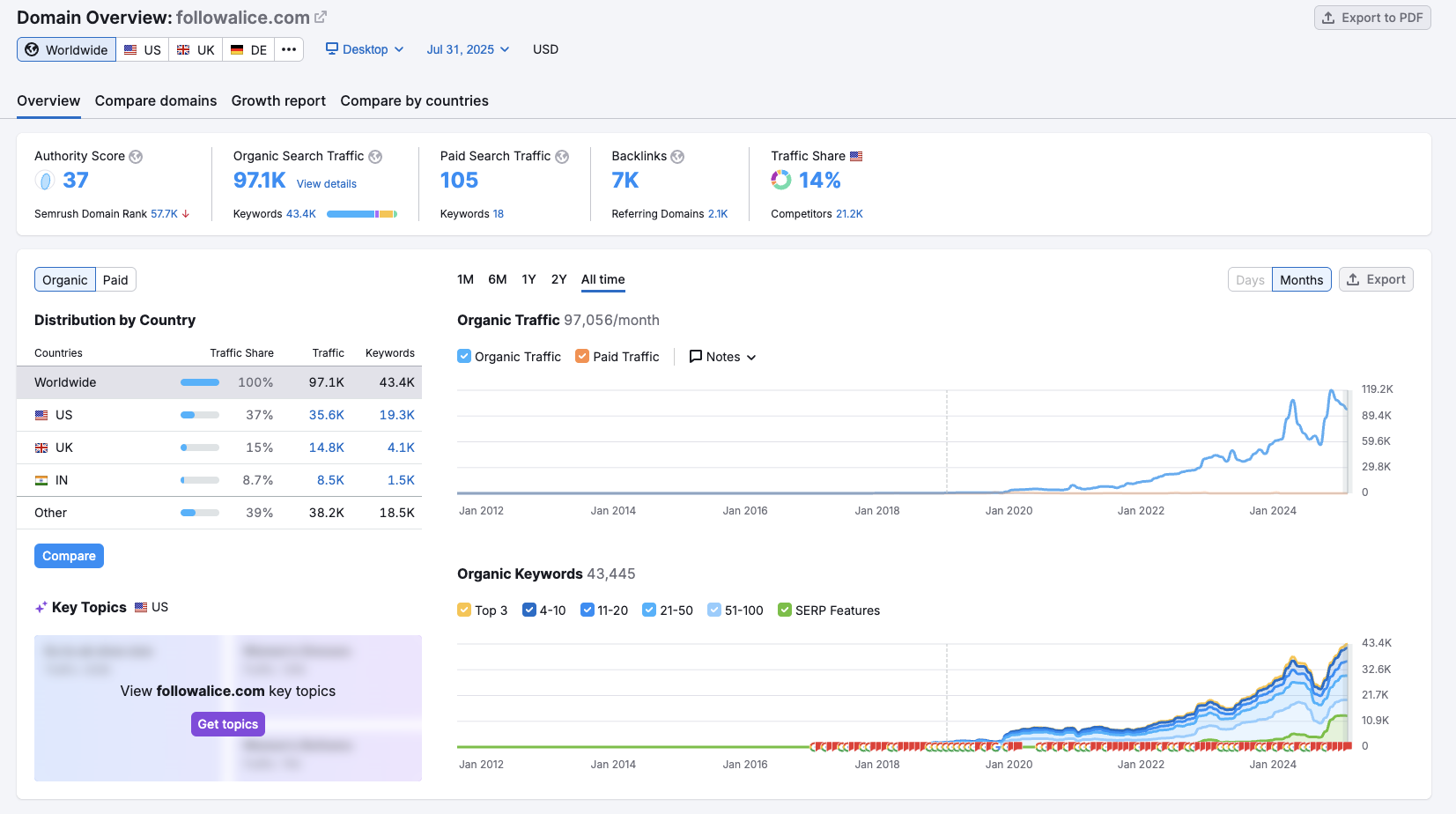Toggle 11-20 keywords checkbox
Screen dimensions: 1456x814
(x=588, y=610)
